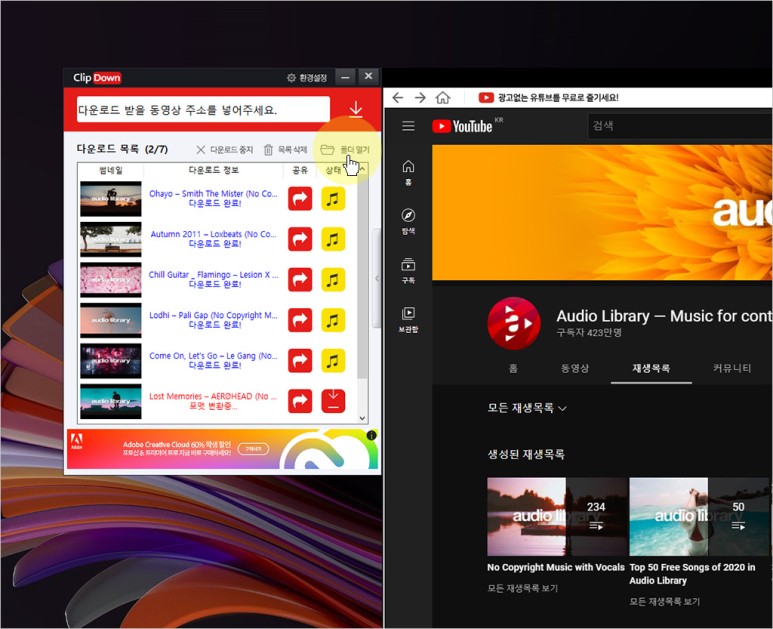
Task: Open the Top 50 Free Songs of 2020 playlist thumbnail
Action: [x=701, y=517]
